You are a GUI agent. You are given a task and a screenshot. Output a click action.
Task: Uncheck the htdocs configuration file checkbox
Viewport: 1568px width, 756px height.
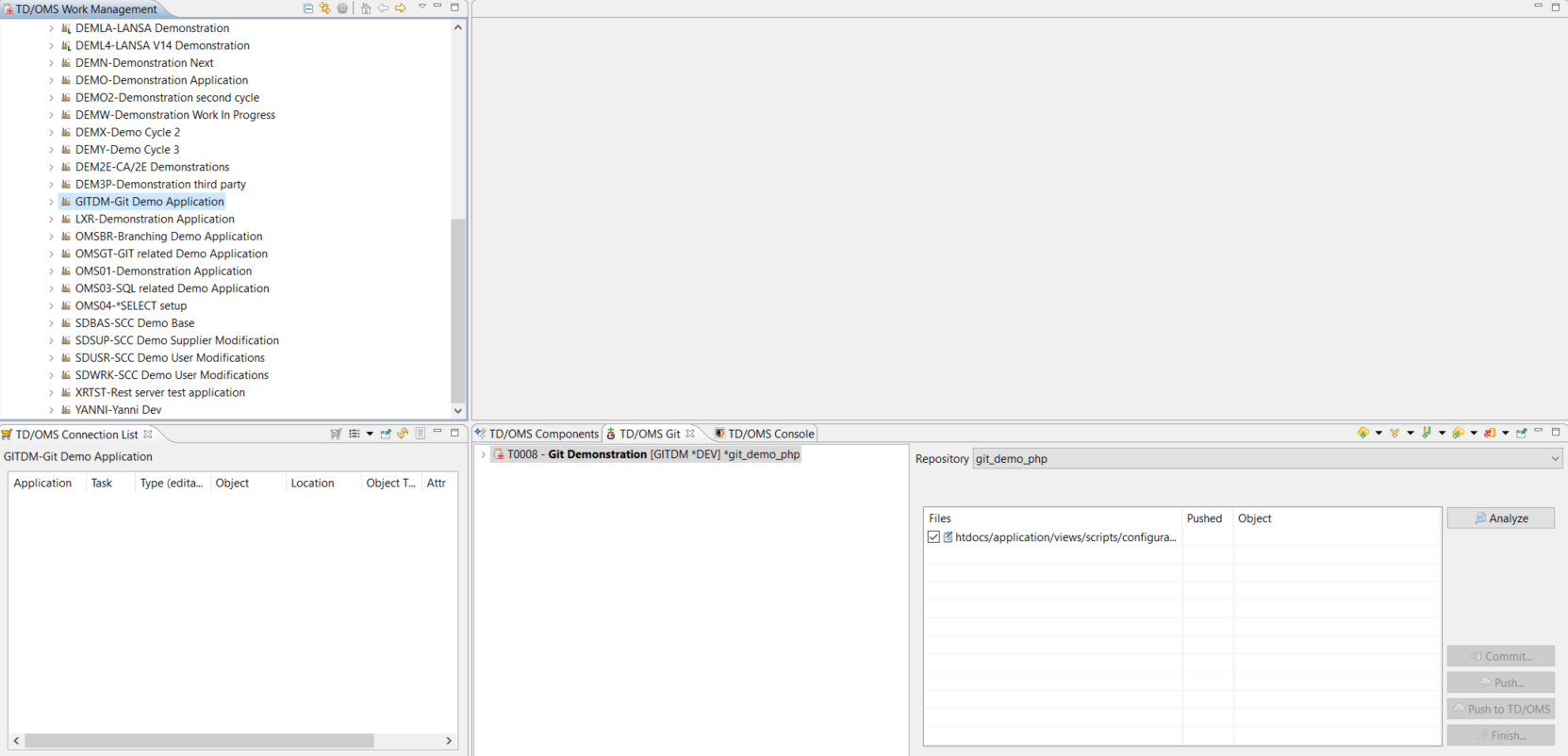933,537
